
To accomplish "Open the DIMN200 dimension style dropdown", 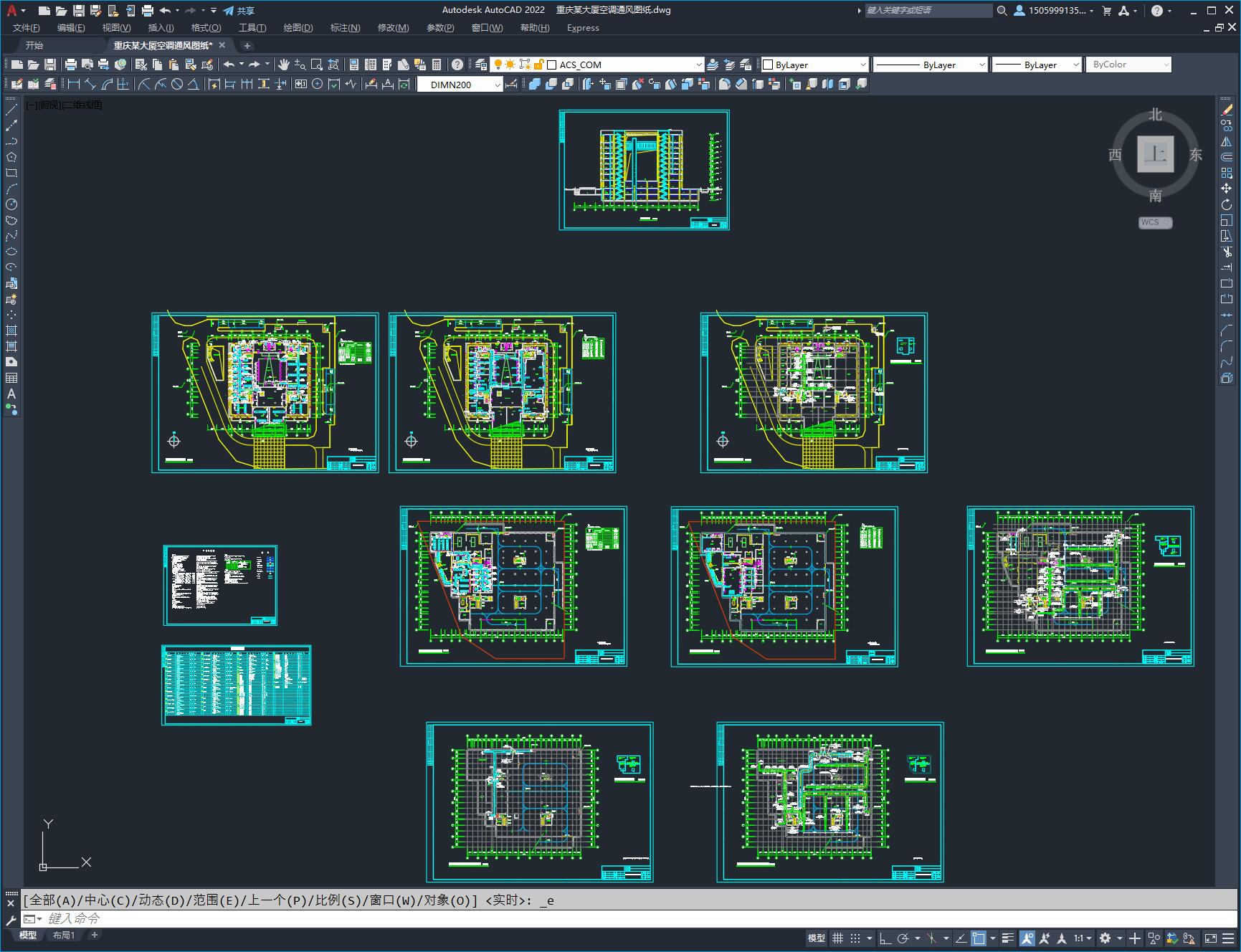I will click(460, 84).
